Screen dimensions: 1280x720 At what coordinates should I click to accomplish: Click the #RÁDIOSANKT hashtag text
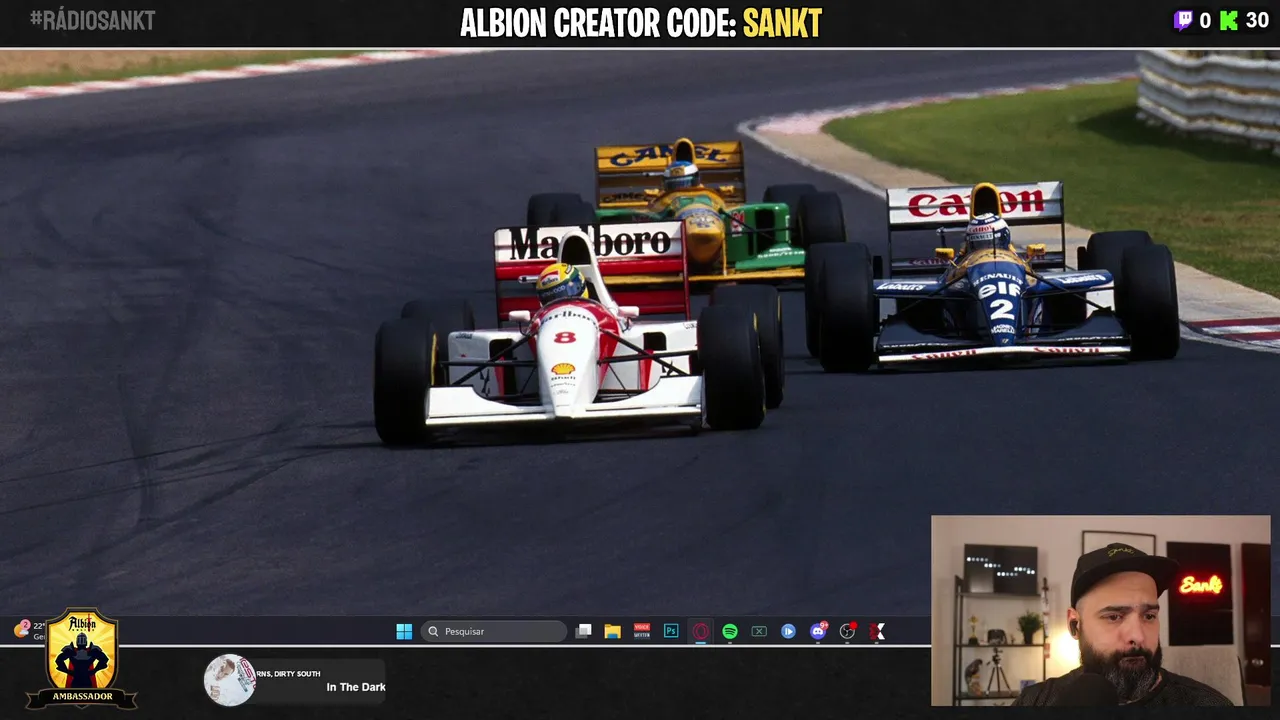92,20
